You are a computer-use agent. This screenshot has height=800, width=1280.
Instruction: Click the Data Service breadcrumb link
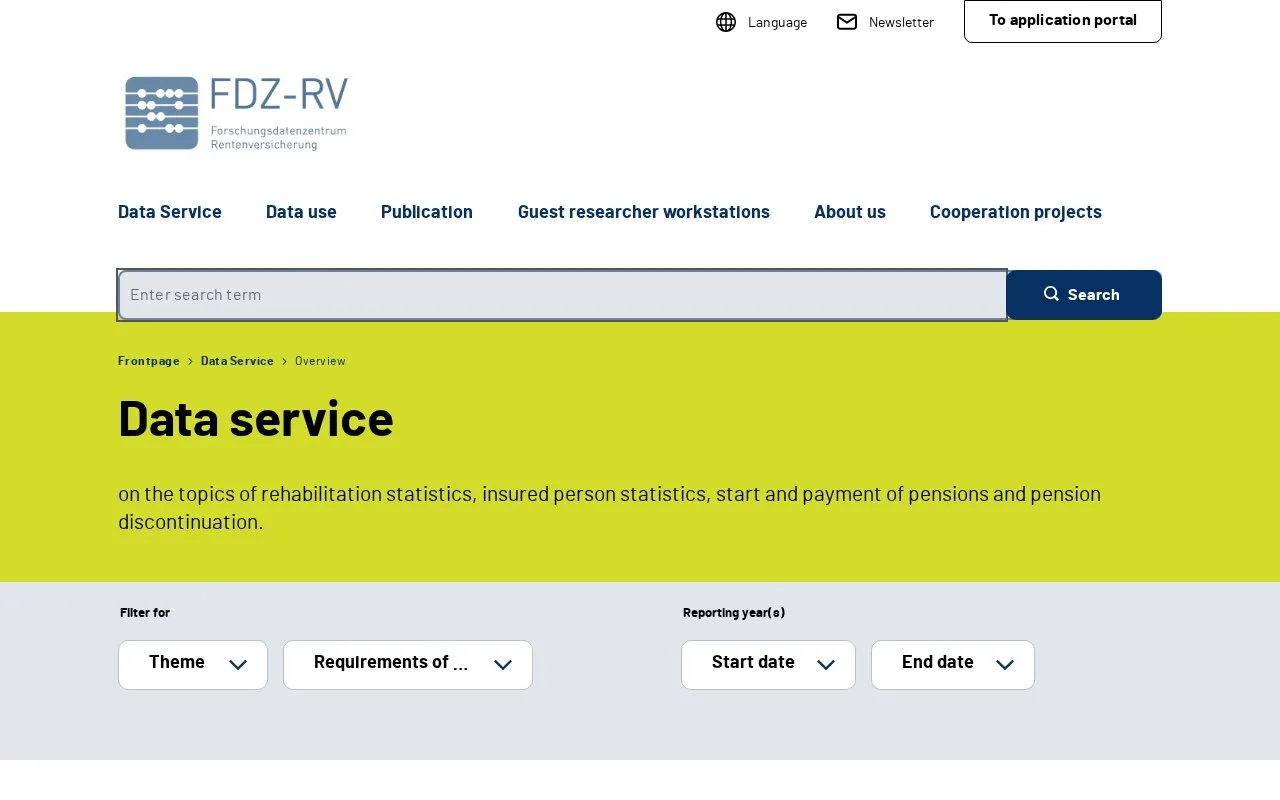[237, 361]
